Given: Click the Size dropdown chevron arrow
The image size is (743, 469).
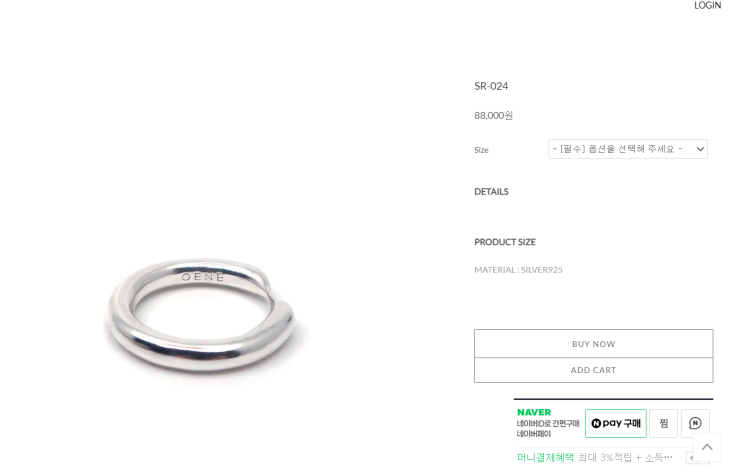Looking at the screenshot, I should 700,149.
